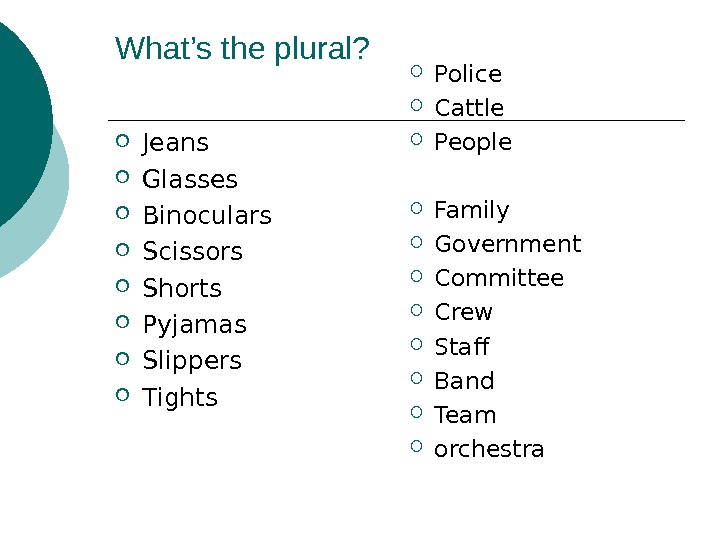
Task: Click the bullet marker beside Police
Action: [x=416, y=71]
